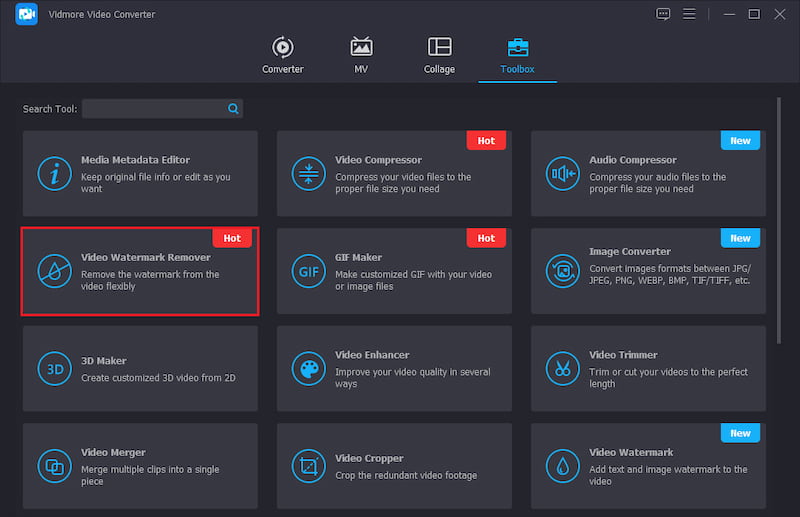Click "Crop the redundant video footage" text
This screenshot has height=517, width=800.
406,475
